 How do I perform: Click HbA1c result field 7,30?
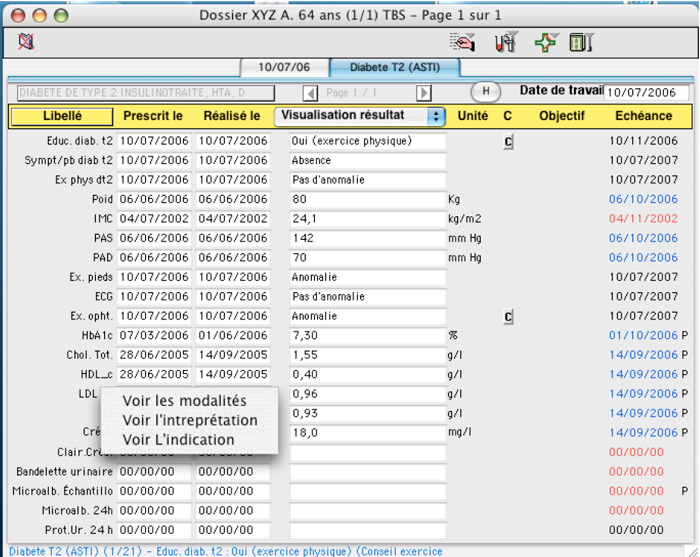[x=368, y=336]
